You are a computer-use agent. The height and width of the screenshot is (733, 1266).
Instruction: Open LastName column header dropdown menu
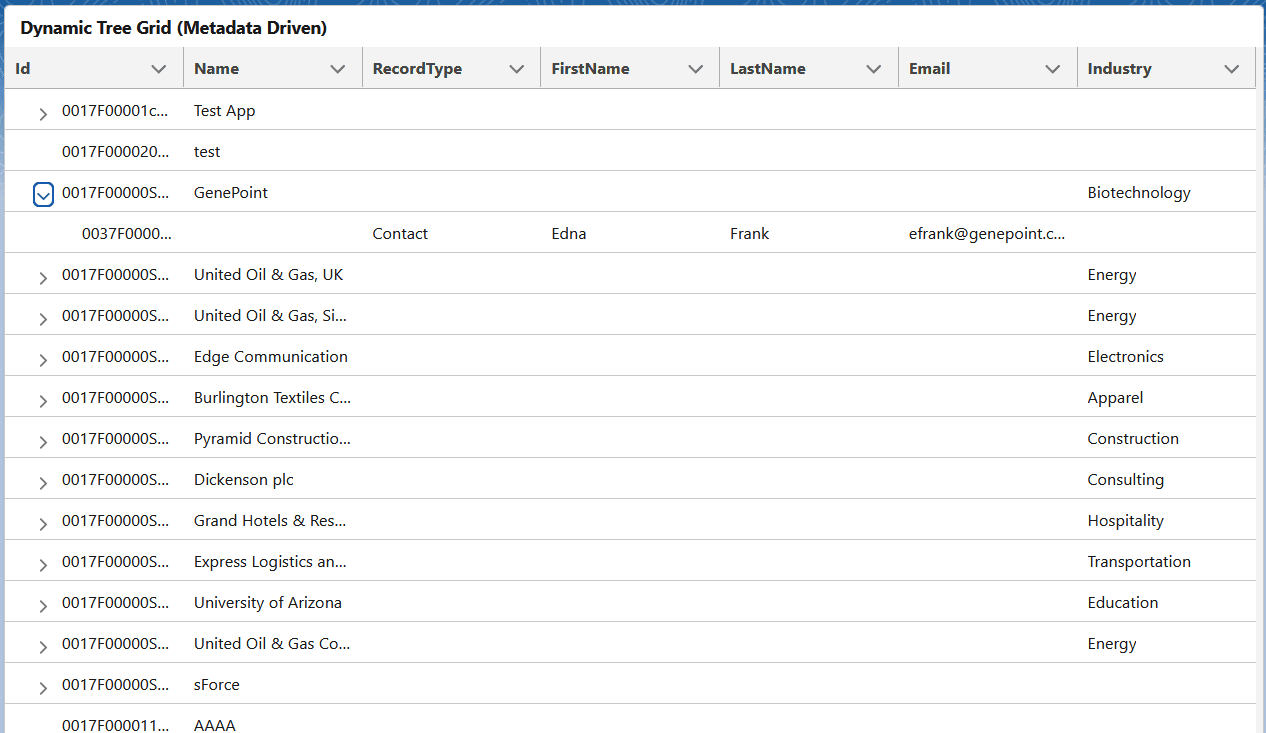pyautogui.click(x=874, y=69)
